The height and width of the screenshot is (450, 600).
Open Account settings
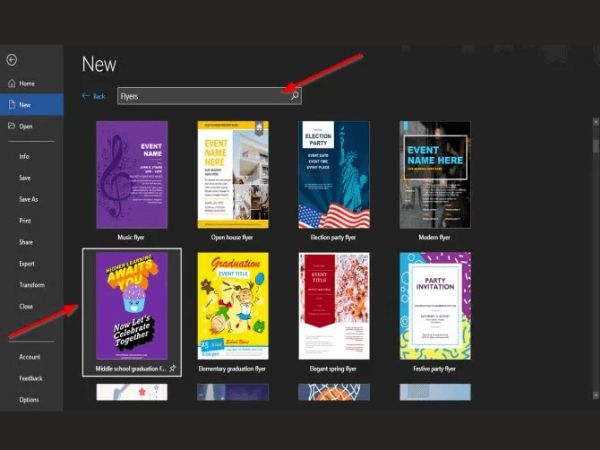click(29, 356)
